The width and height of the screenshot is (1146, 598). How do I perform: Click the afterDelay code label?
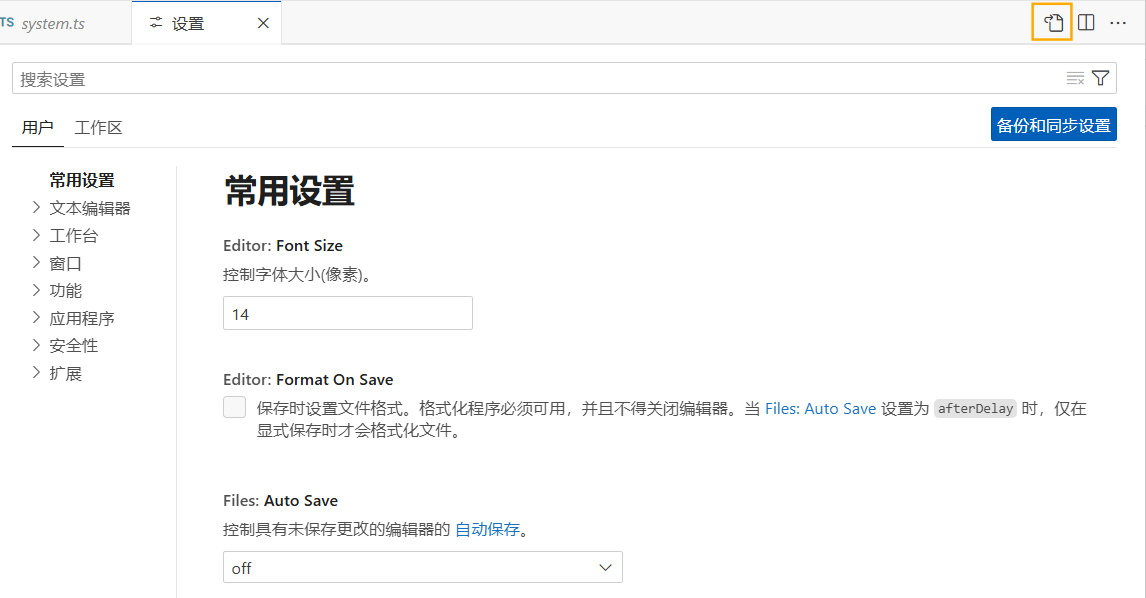click(x=975, y=409)
